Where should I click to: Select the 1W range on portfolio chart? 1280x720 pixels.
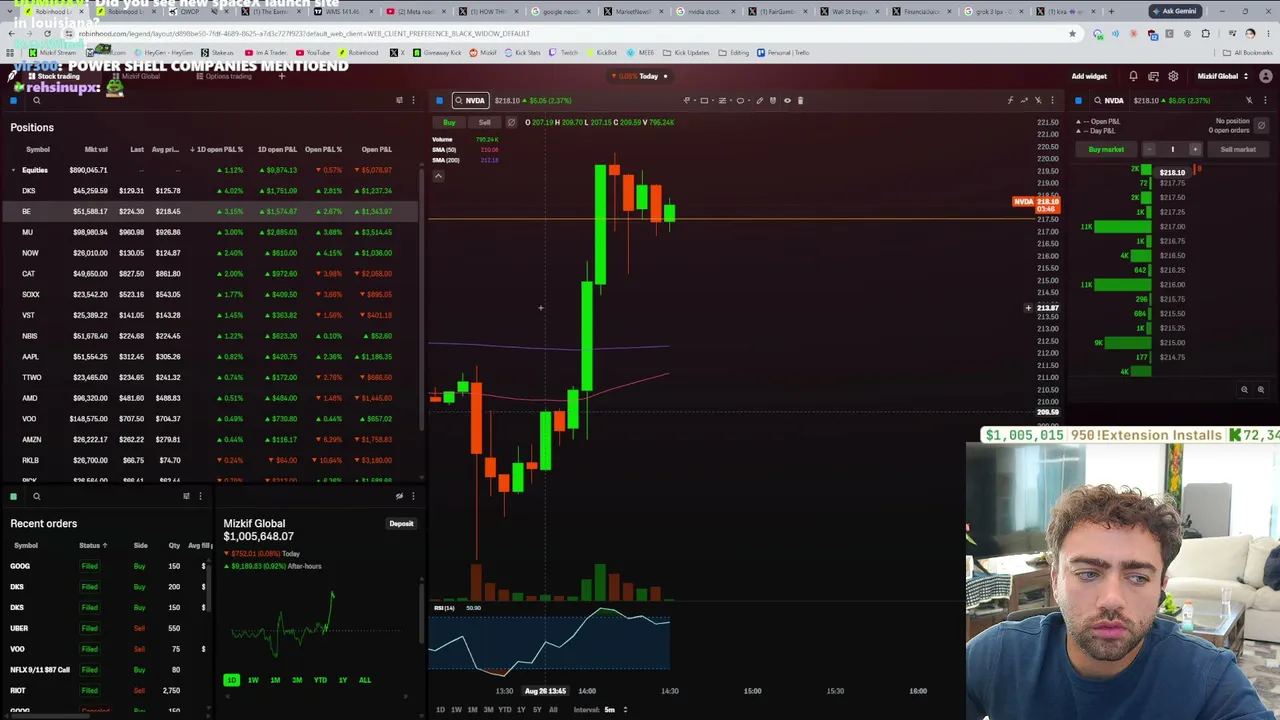(x=253, y=680)
